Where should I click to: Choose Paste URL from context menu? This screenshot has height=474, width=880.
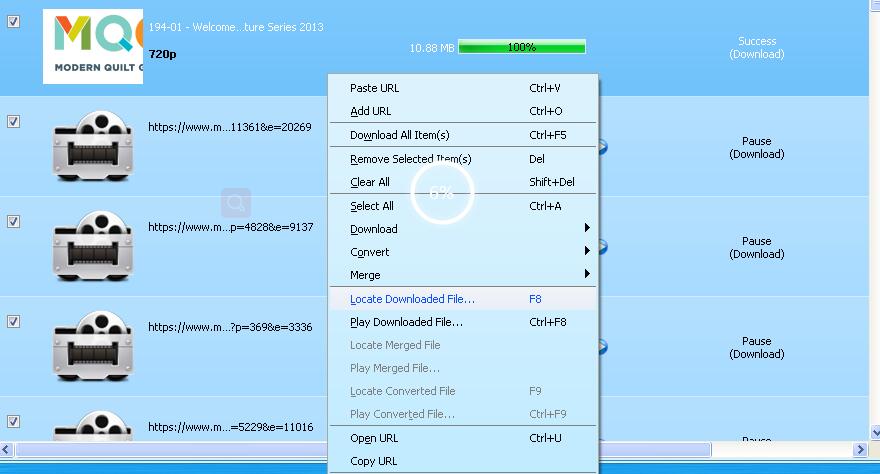click(x=463, y=88)
